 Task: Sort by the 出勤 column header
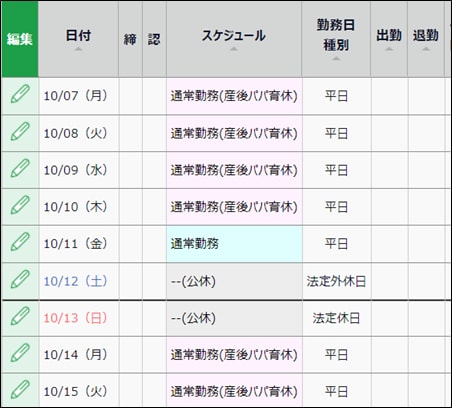(389, 39)
